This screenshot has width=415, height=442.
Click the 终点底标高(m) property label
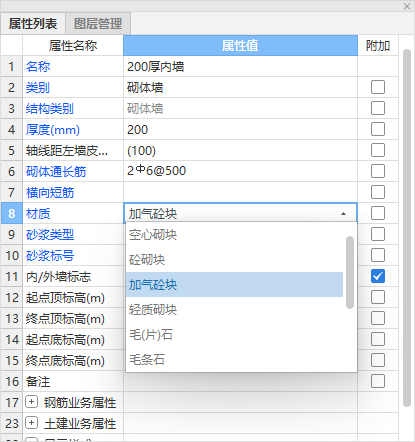pyautogui.click(x=65, y=361)
